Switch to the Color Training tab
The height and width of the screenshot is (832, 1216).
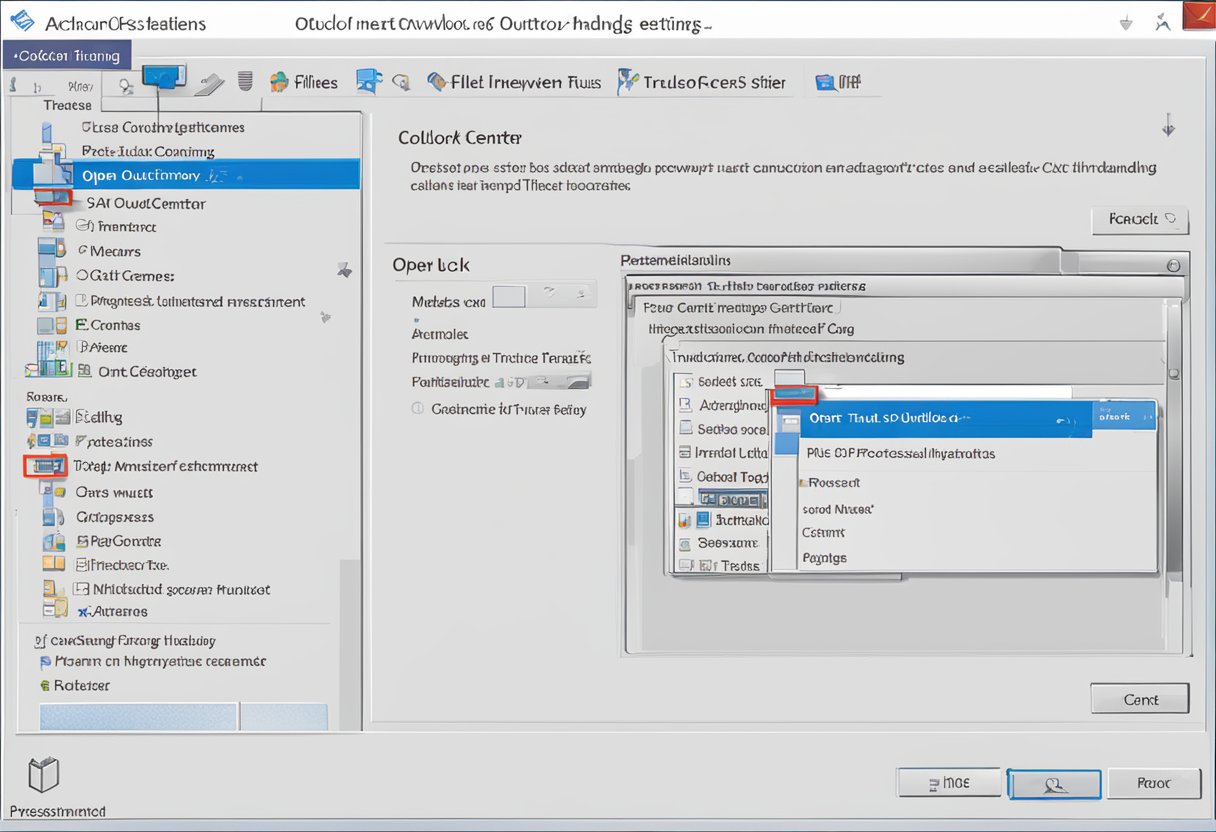(x=66, y=55)
